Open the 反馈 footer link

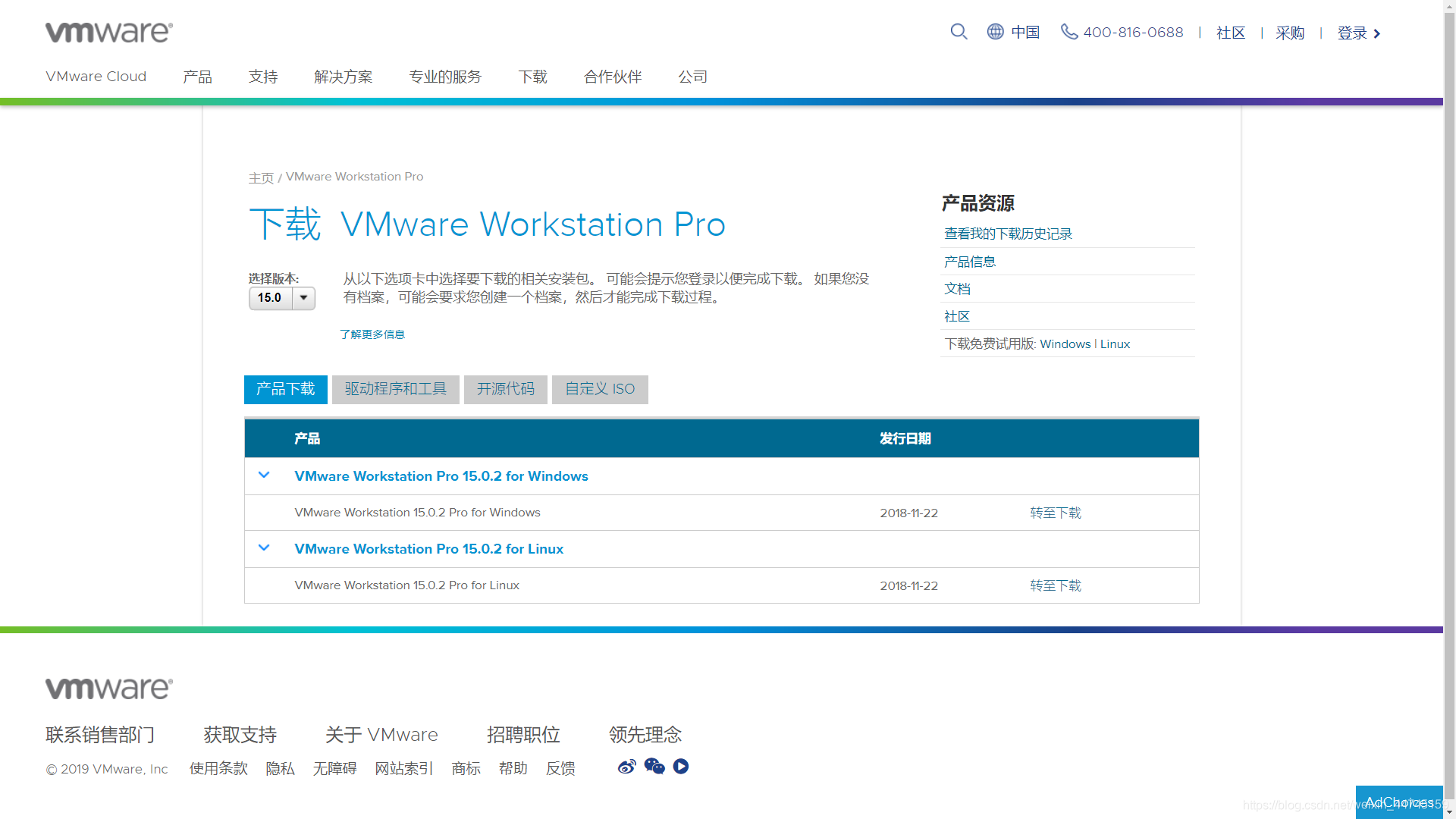pyautogui.click(x=560, y=768)
